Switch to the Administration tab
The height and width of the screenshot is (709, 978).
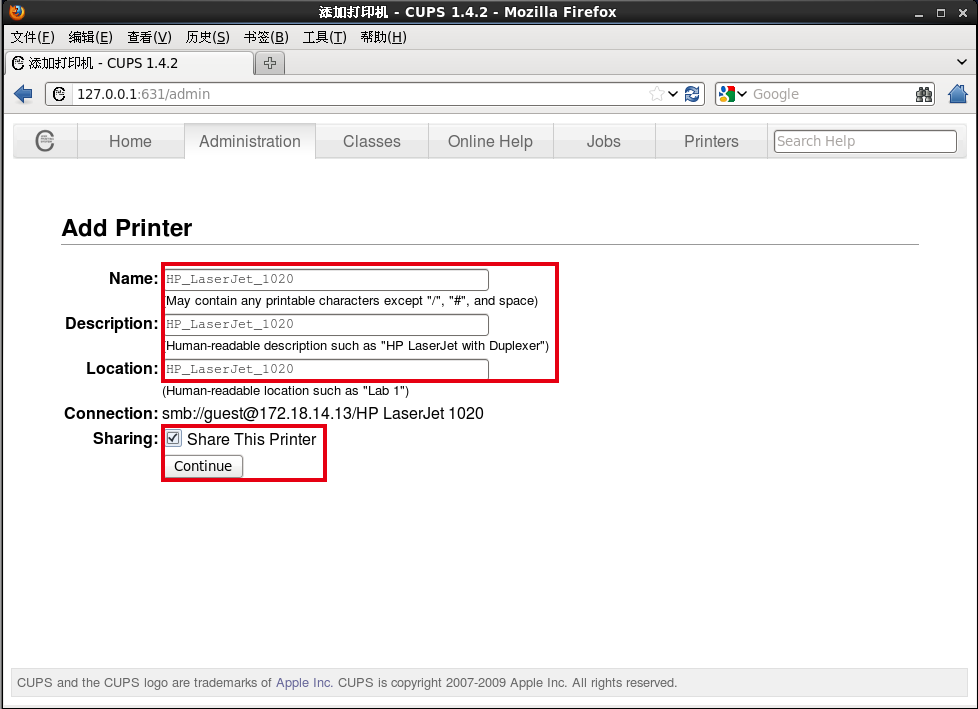[x=249, y=142]
